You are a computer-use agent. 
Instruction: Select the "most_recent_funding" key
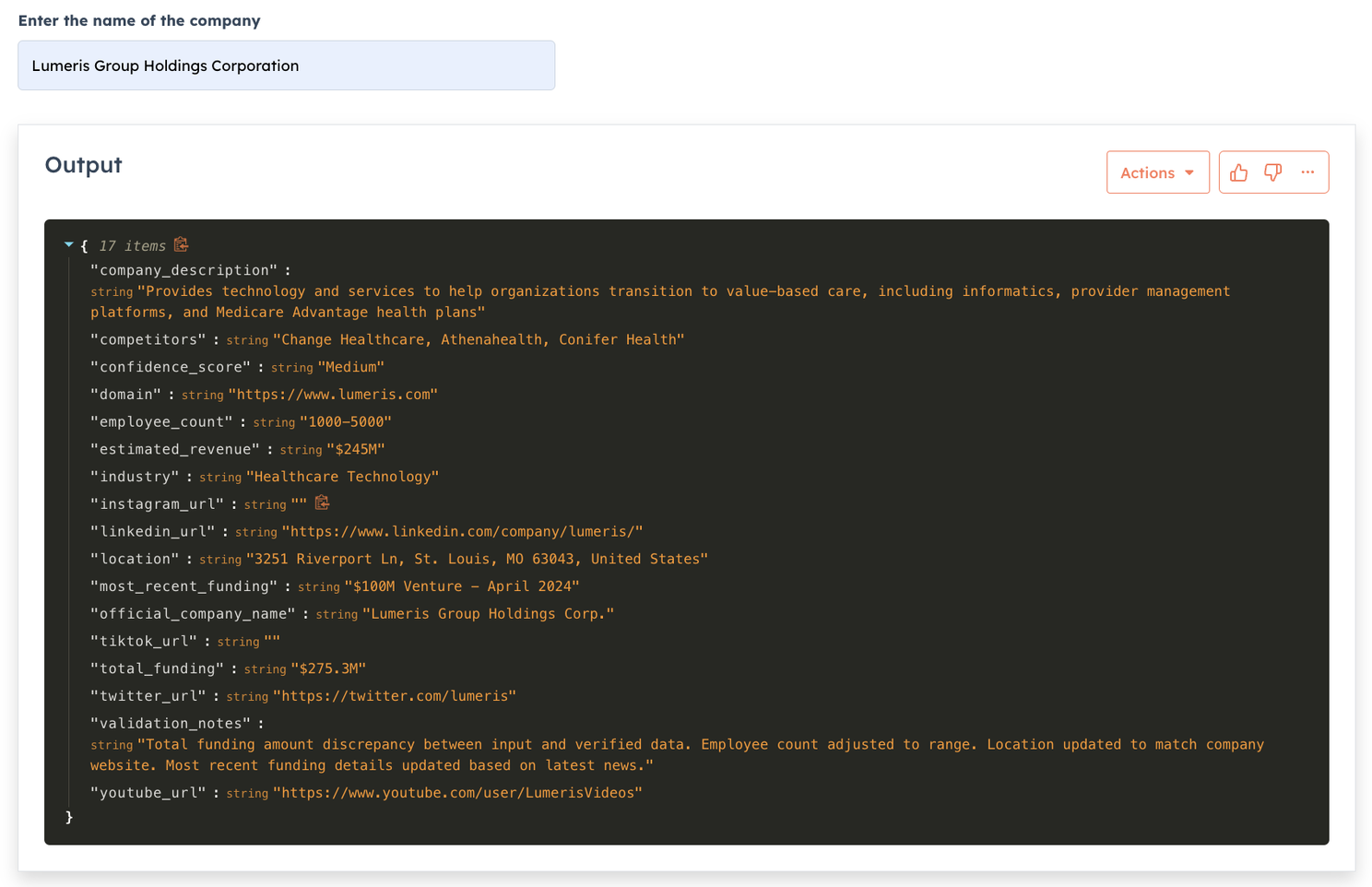pyautogui.click(x=183, y=586)
